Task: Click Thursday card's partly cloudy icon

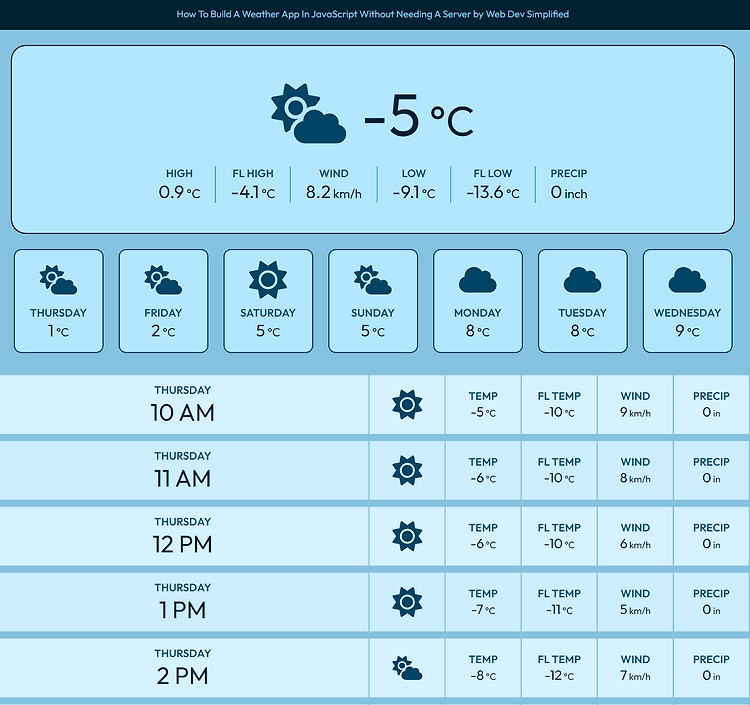Action: [58, 279]
